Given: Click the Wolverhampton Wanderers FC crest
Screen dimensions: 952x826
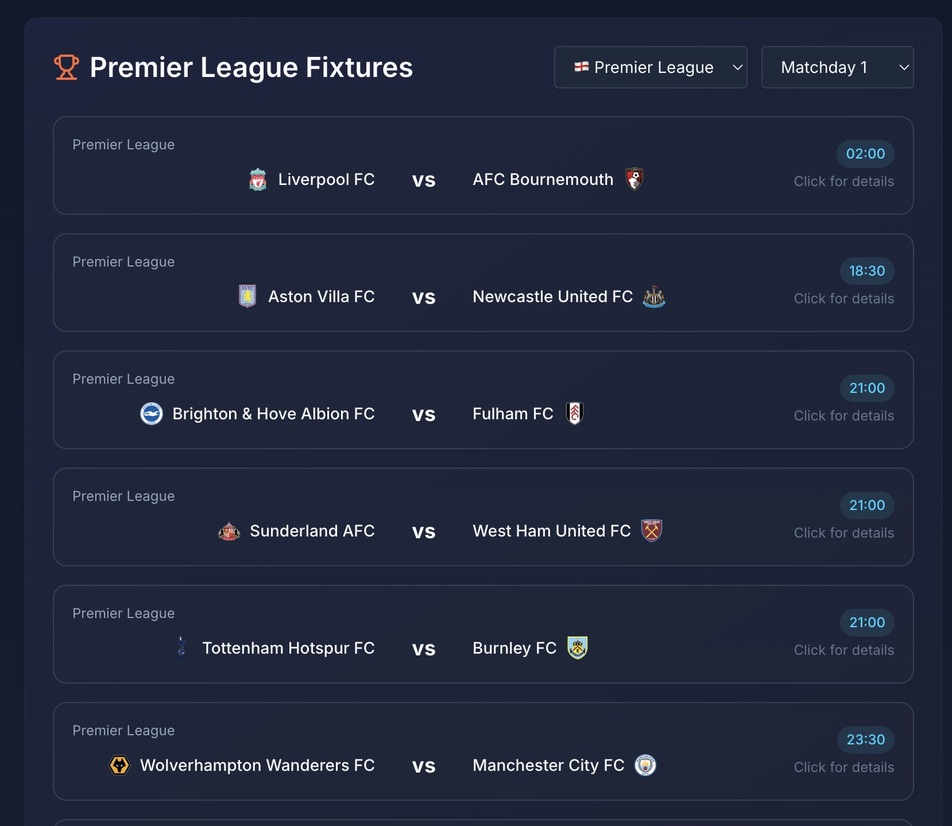Looking at the screenshot, I should click(119, 765).
